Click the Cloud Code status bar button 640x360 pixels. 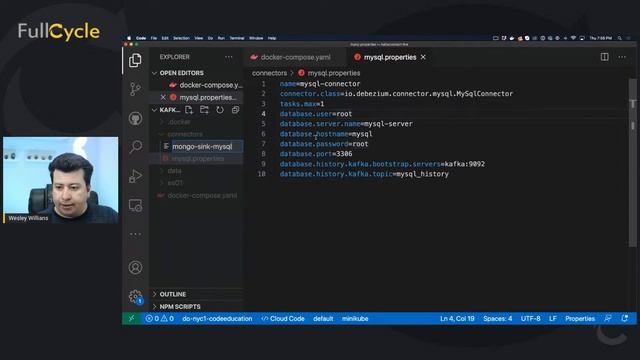click(x=283, y=318)
